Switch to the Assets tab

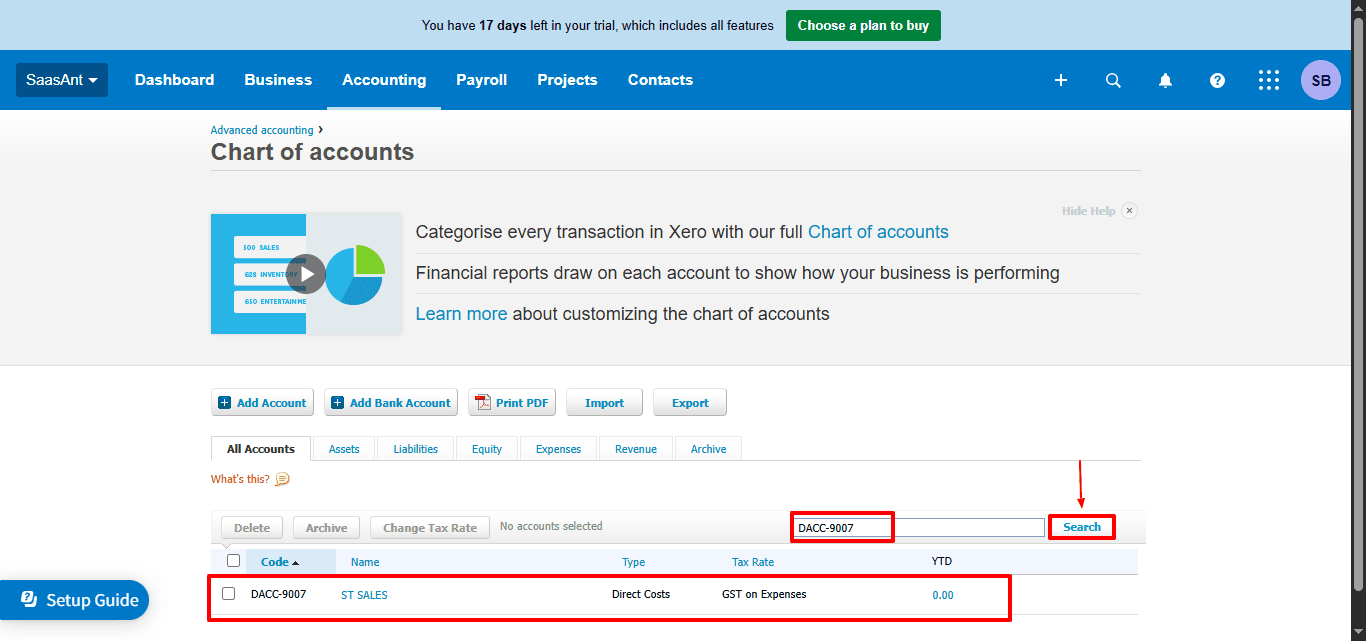pyautogui.click(x=344, y=449)
